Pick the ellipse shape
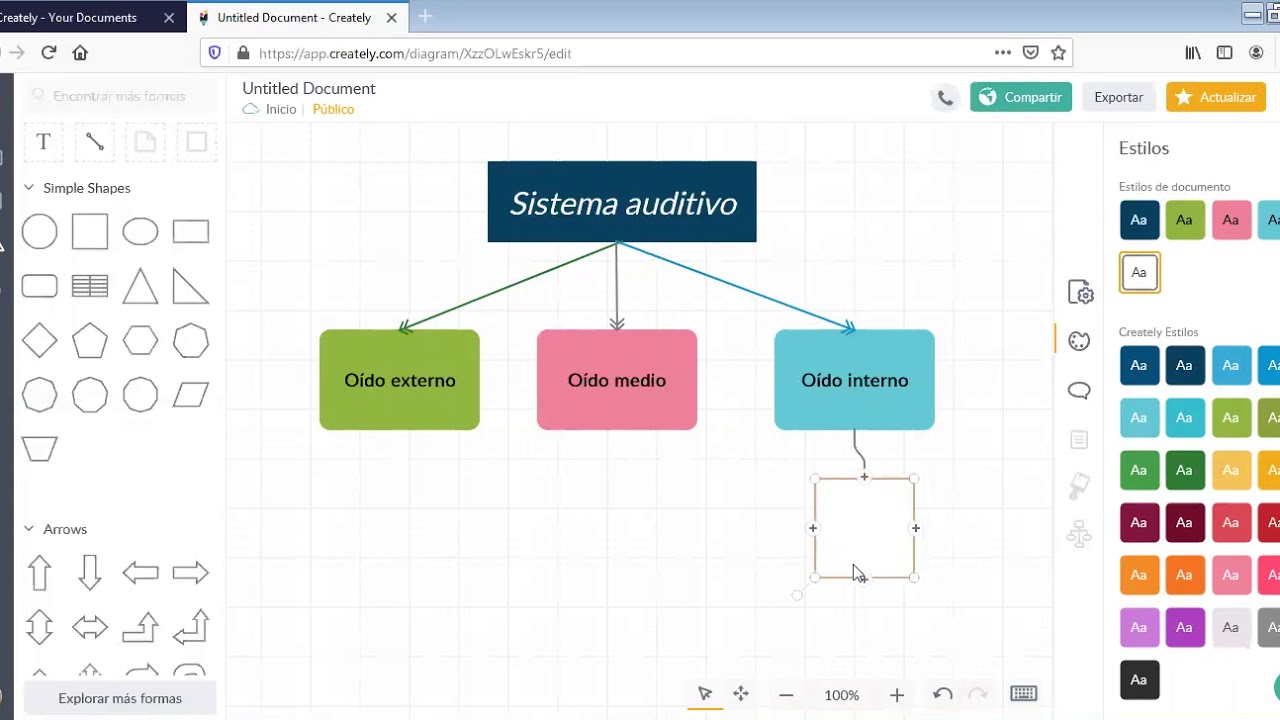This screenshot has height=720, width=1280. click(140, 232)
